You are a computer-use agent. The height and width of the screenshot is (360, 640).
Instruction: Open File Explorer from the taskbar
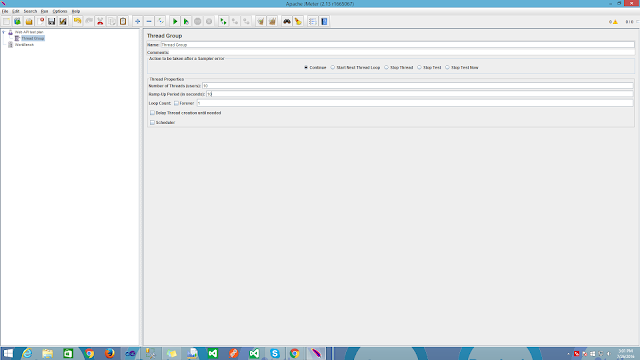[x=48, y=353]
